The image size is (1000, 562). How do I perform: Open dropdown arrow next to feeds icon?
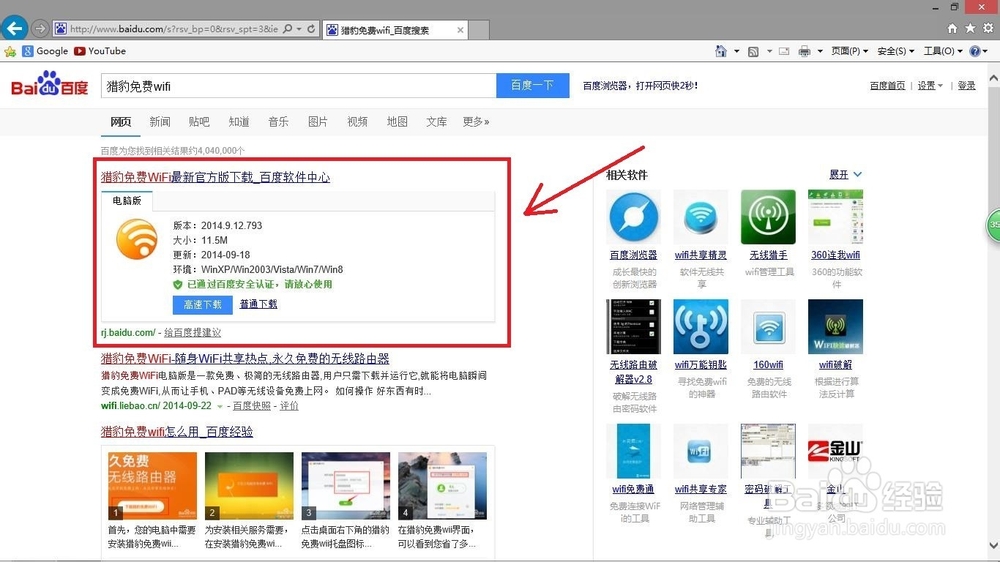pyautogui.click(x=769, y=51)
